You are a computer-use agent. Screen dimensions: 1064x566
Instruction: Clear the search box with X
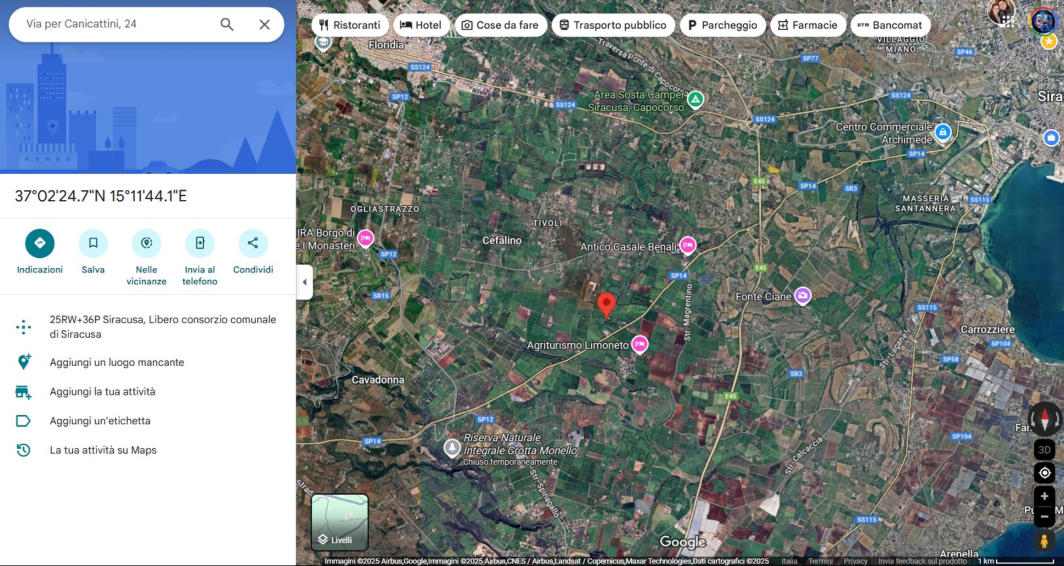click(x=265, y=24)
